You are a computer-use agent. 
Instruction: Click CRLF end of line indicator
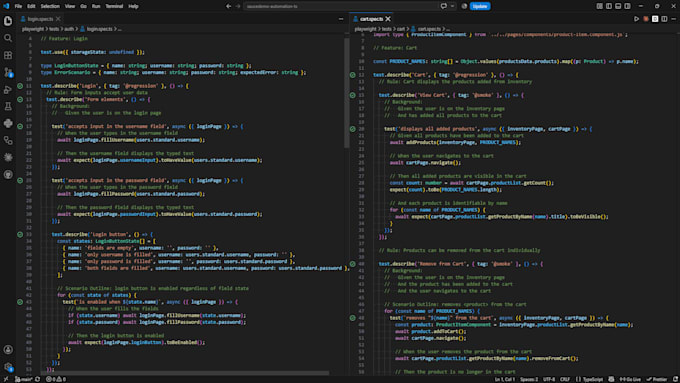click(565, 379)
